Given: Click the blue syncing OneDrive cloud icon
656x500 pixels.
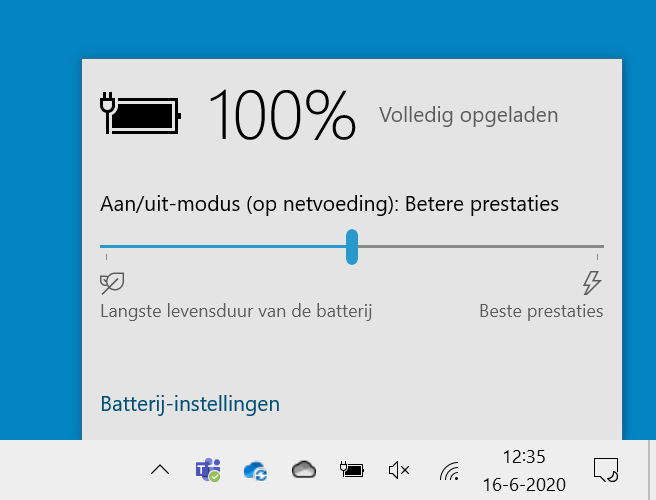Looking at the screenshot, I should click(x=256, y=470).
